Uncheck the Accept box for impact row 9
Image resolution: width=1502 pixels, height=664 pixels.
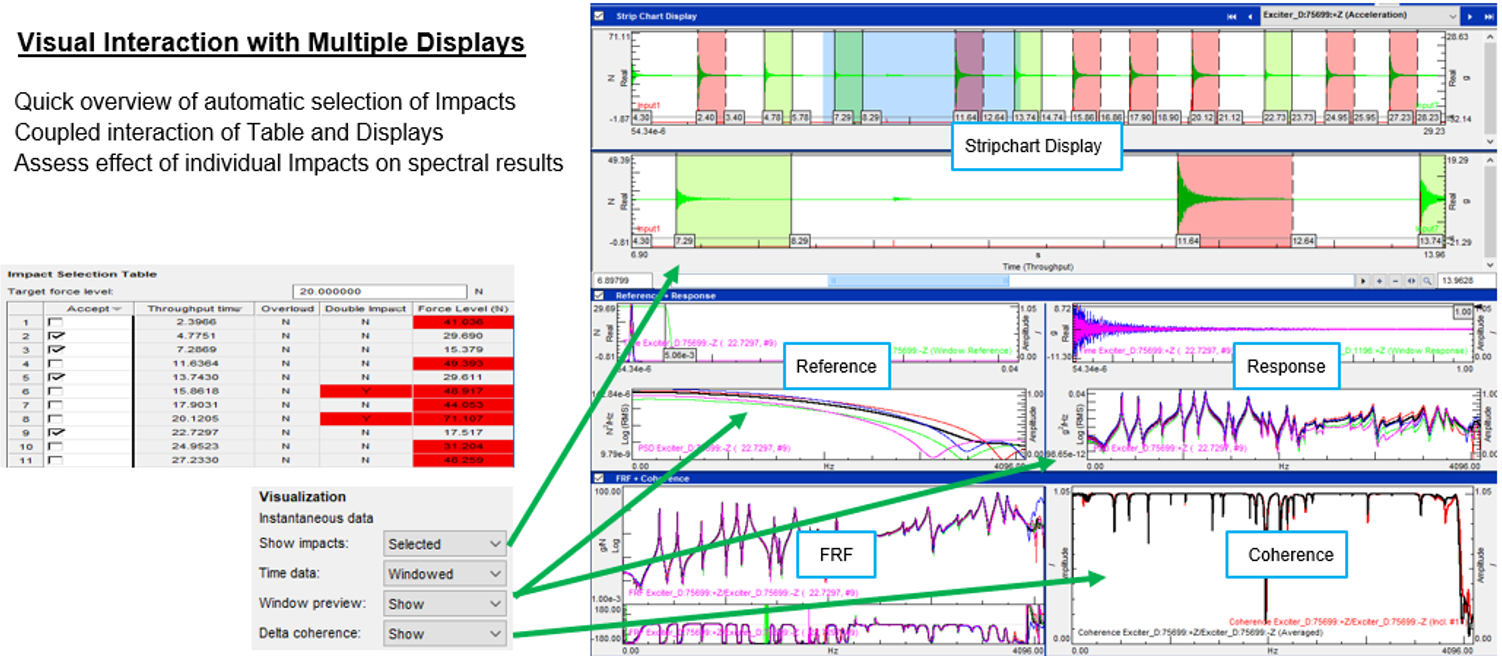(x=56, y=432)
